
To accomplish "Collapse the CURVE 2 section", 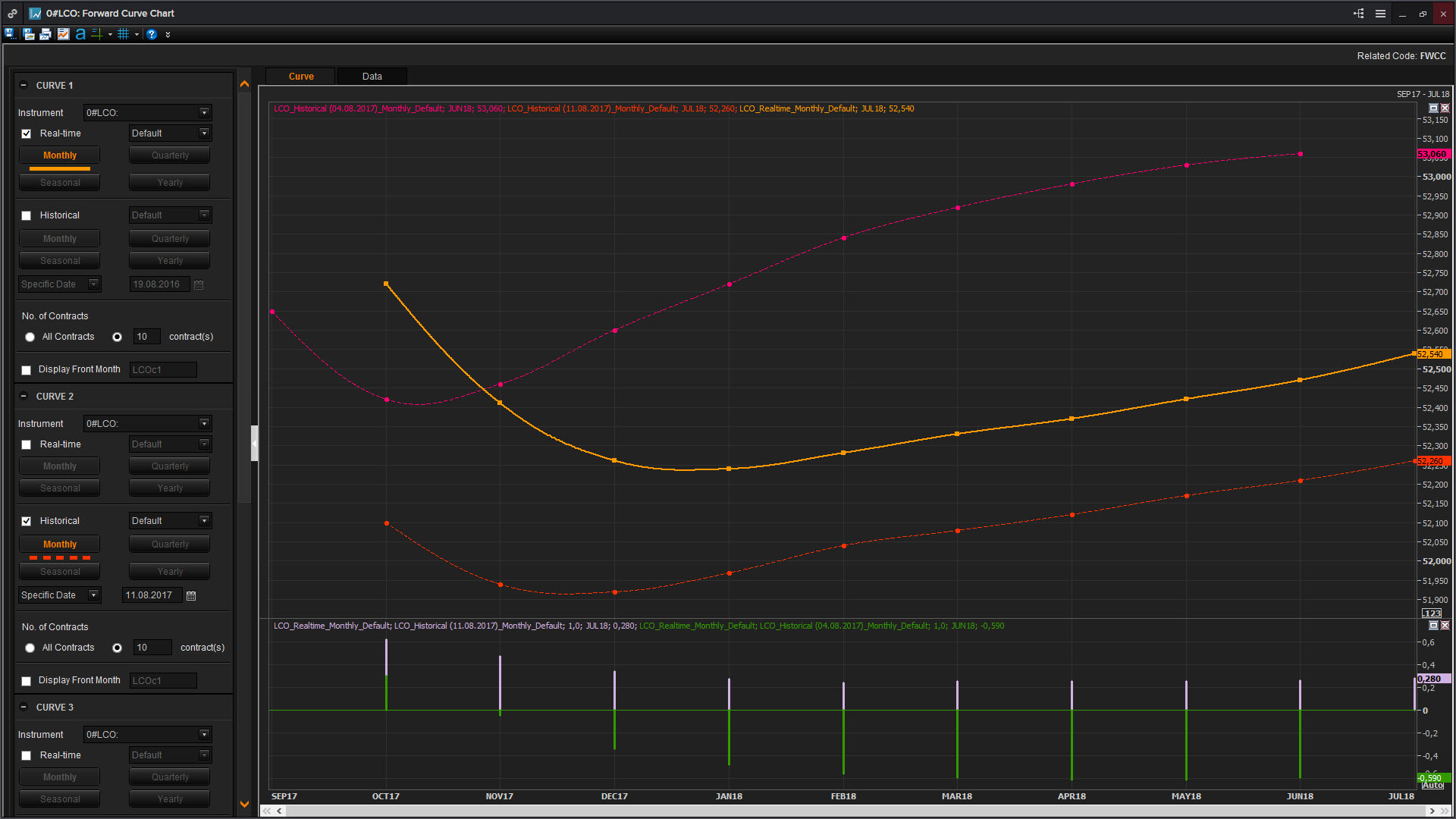I will 24,397.
